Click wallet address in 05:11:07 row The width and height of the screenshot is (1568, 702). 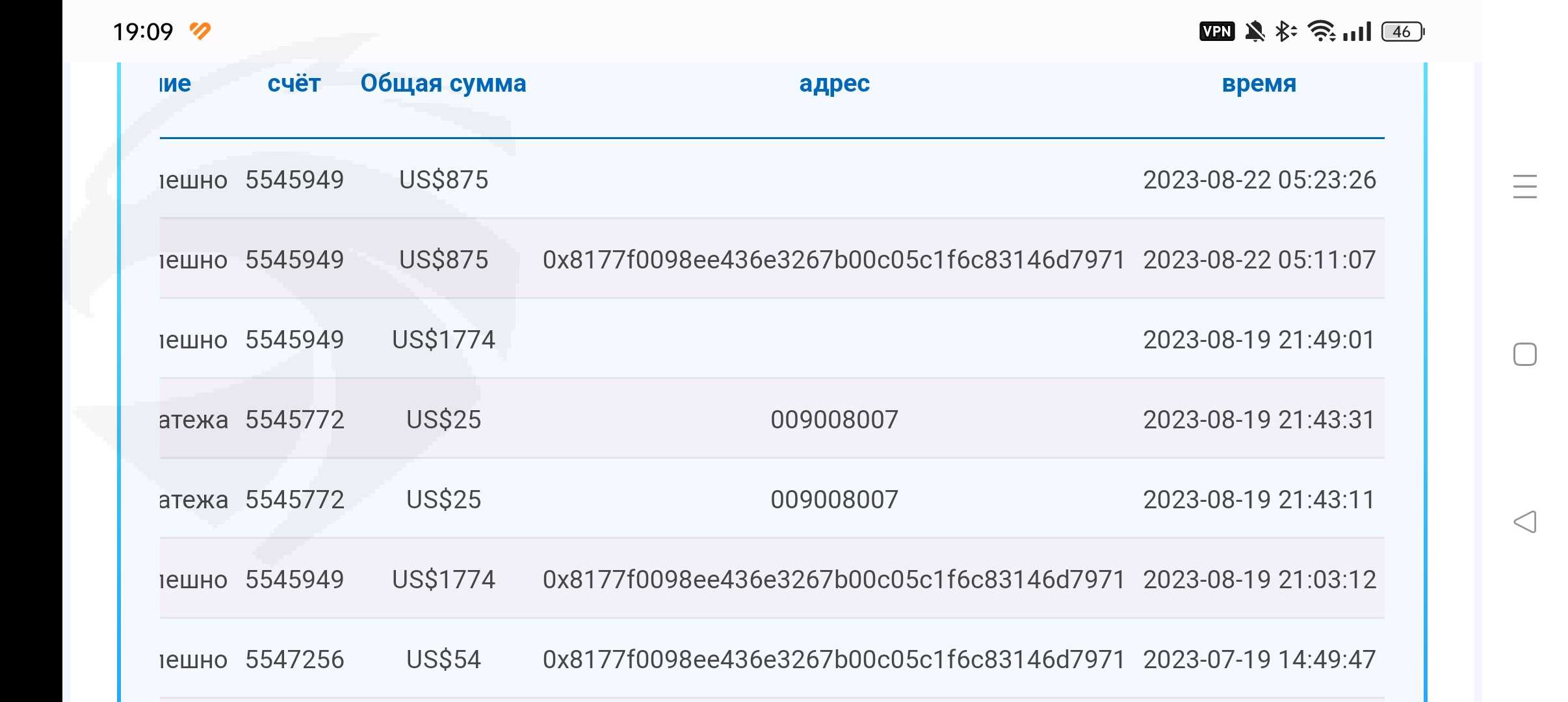833,260
